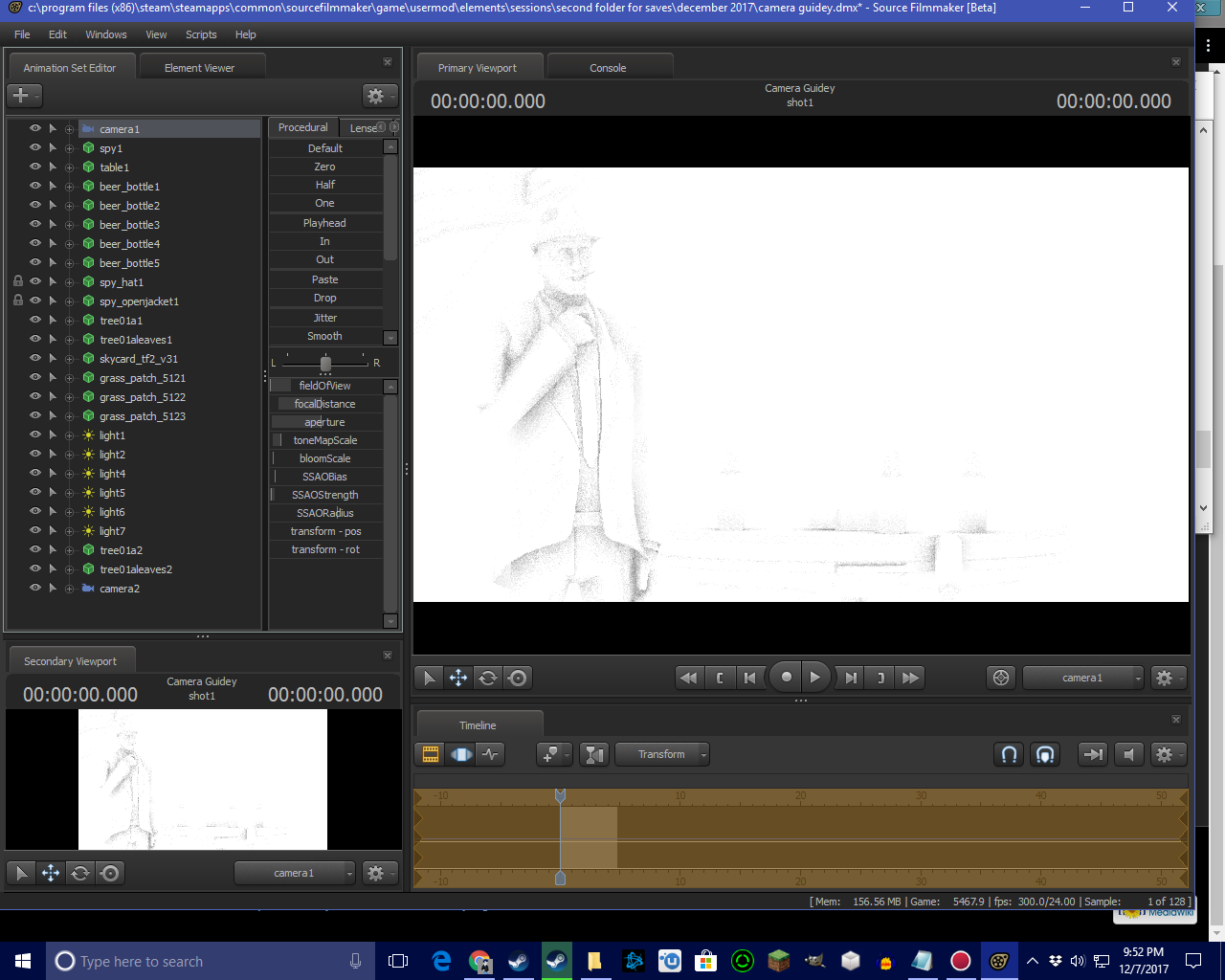This screenshot has height=980, width=1225.
Task: Hide spy1 using its eye icon
Action: point(35,147)
